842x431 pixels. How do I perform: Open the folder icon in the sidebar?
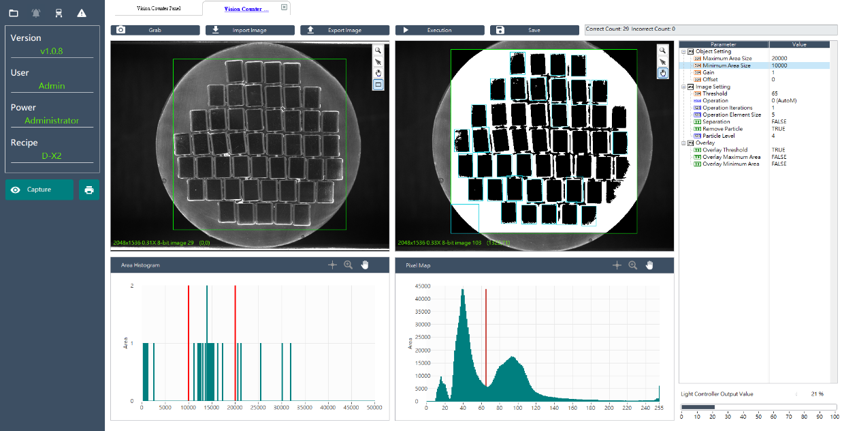[x=14, y=13]
